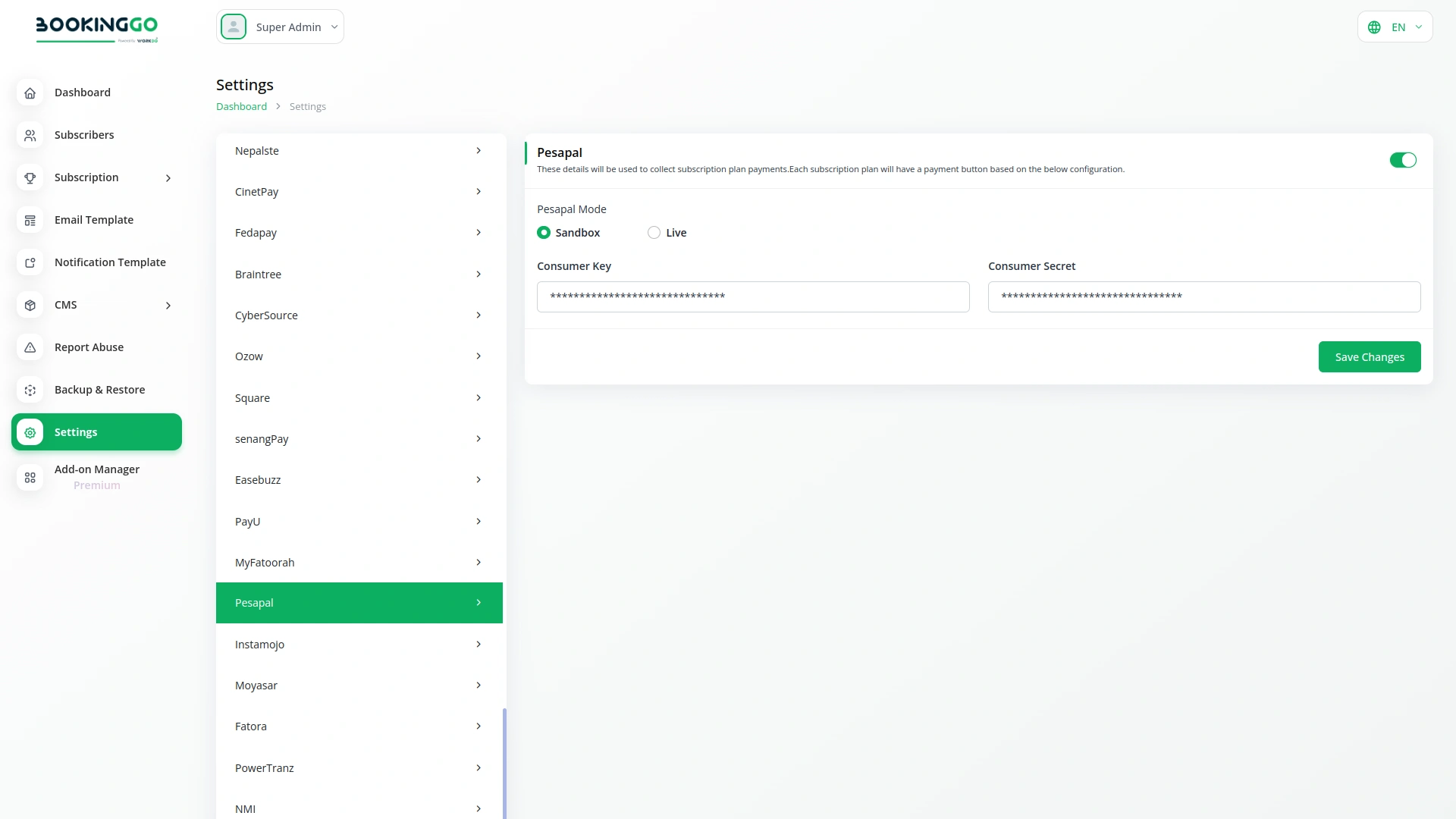Select the Live mode radio button

(x=654, y=232)
